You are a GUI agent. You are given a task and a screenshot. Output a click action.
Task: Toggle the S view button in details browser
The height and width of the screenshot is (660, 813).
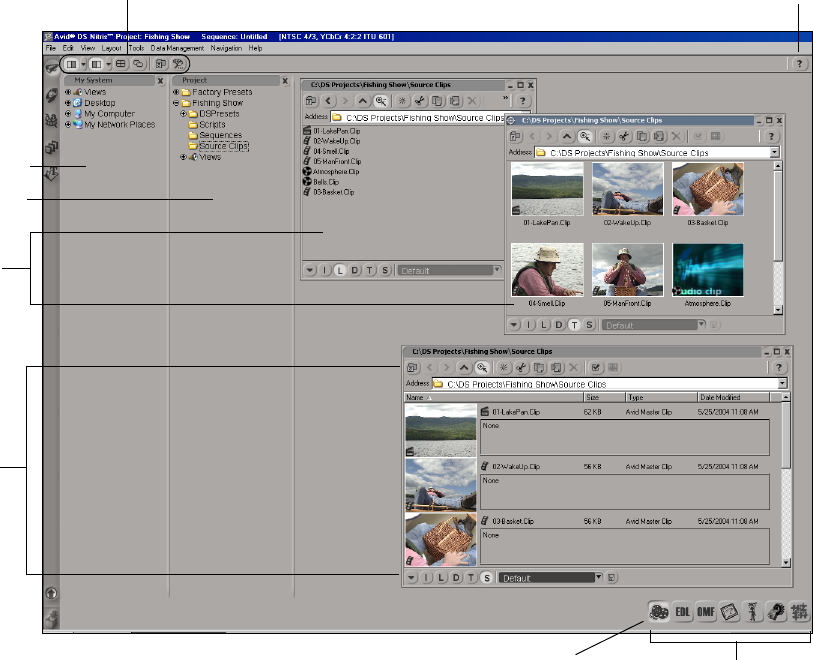(486, 578)
